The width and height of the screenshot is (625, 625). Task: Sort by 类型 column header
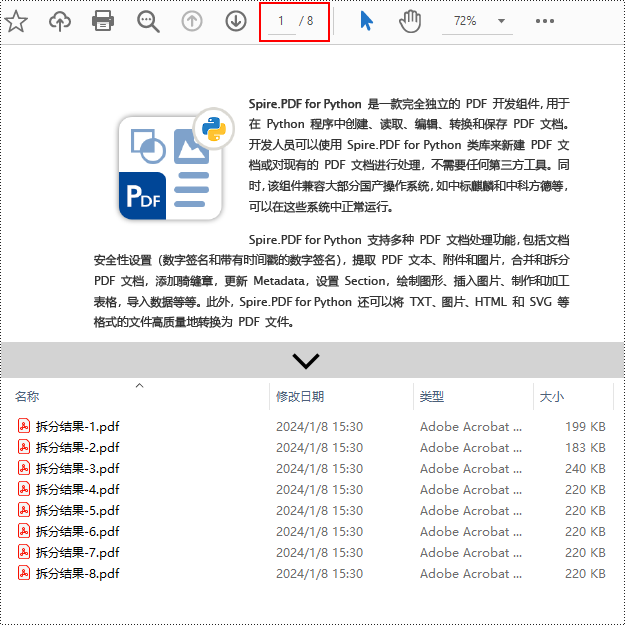[432, 397]
